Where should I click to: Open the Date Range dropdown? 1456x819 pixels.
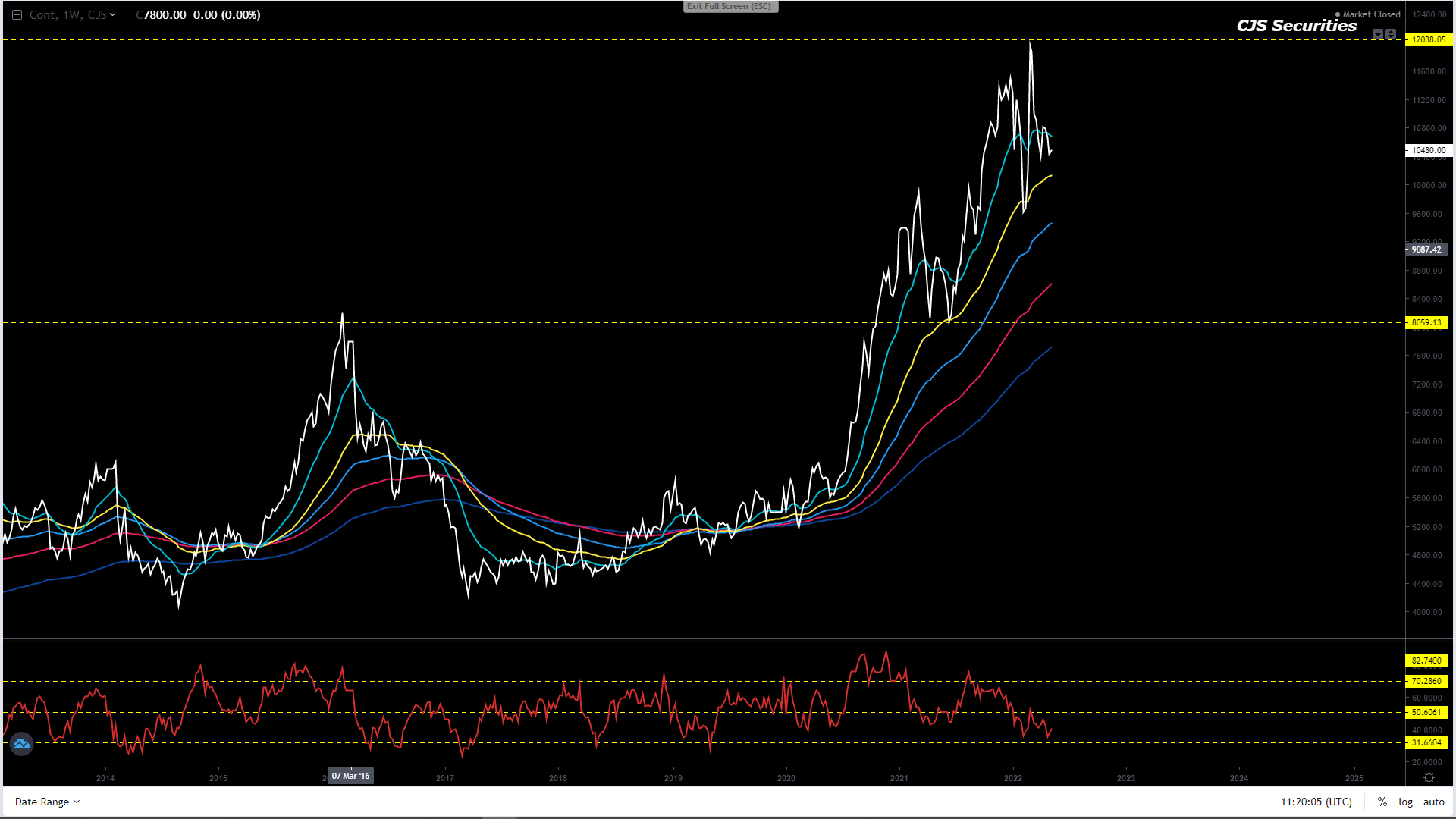(x=47, y=802)
